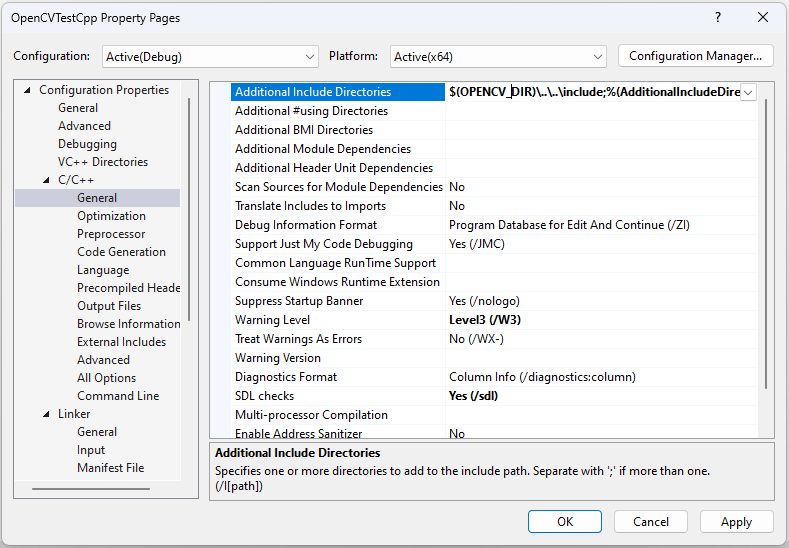789x548 pixels.
Task: Open the Platform dropdown
Action: coord(498,57)
